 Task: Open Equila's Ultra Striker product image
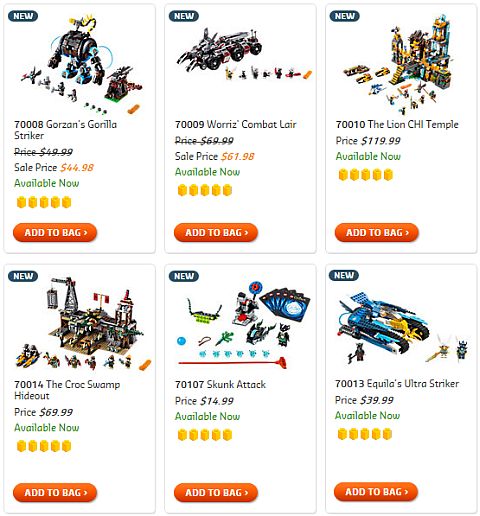click(403, 327)
